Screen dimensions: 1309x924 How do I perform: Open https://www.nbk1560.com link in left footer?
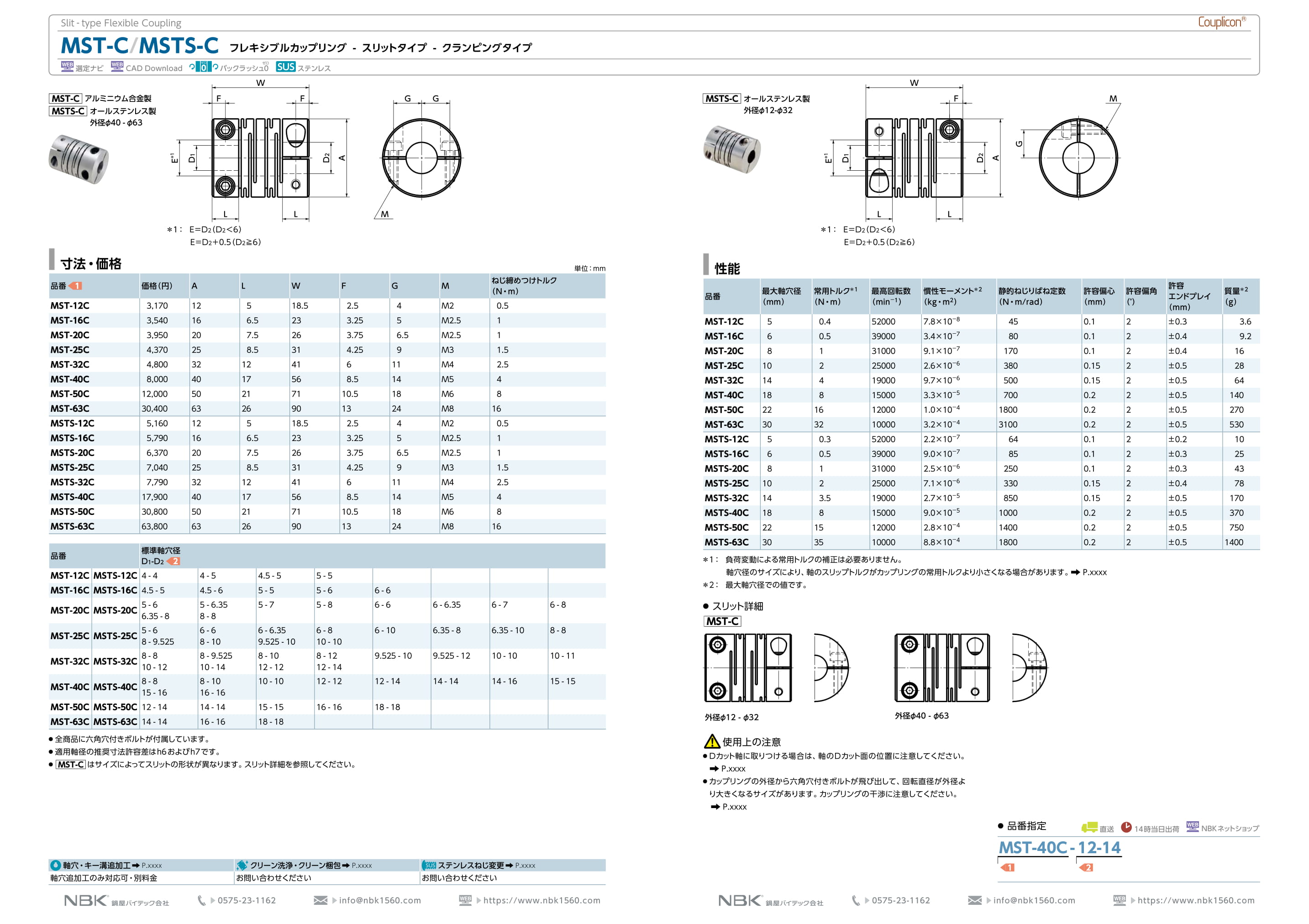click(x=541, y=900)
